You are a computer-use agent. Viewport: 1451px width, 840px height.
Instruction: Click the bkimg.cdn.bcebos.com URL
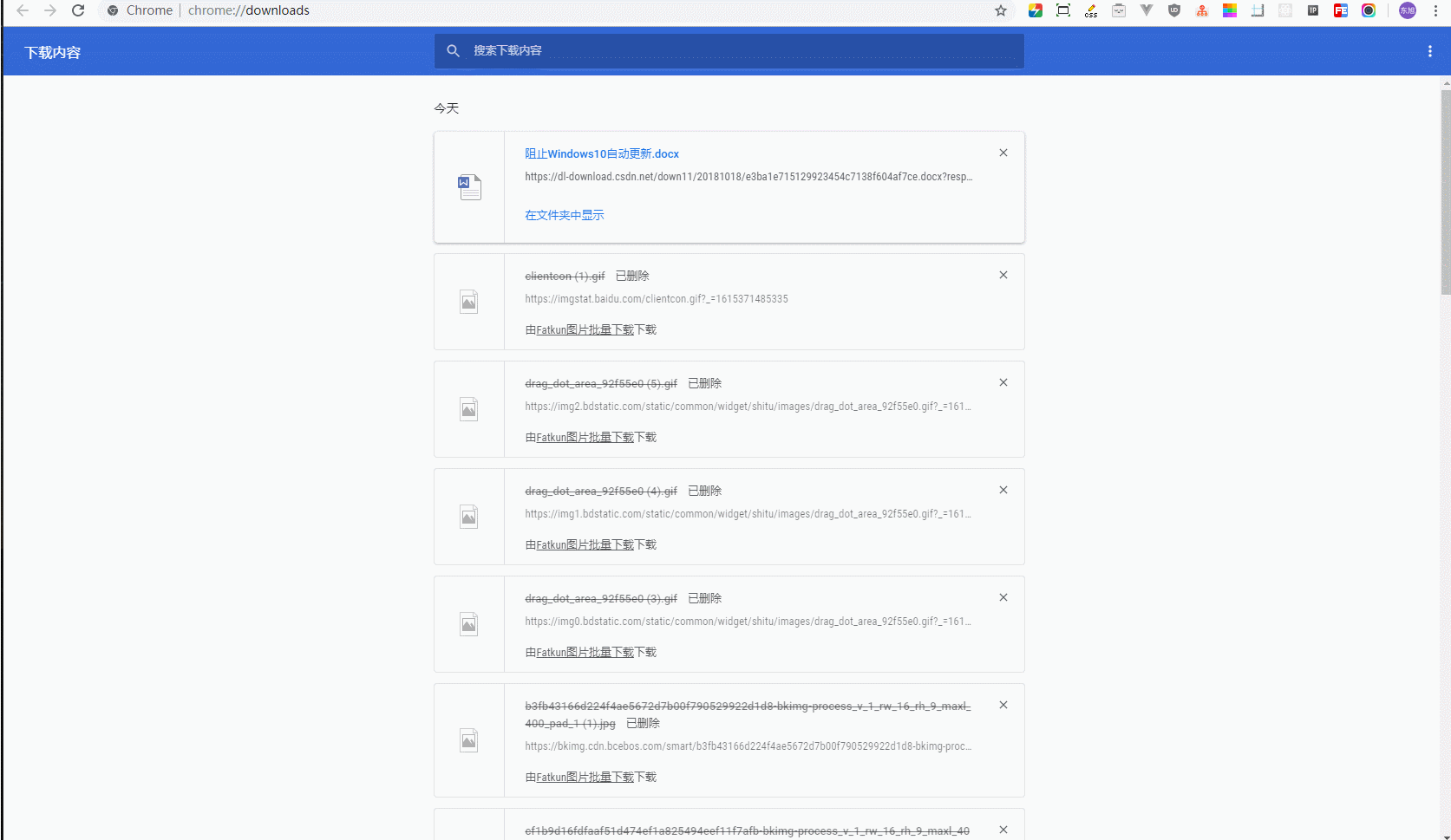click(748, 746)
